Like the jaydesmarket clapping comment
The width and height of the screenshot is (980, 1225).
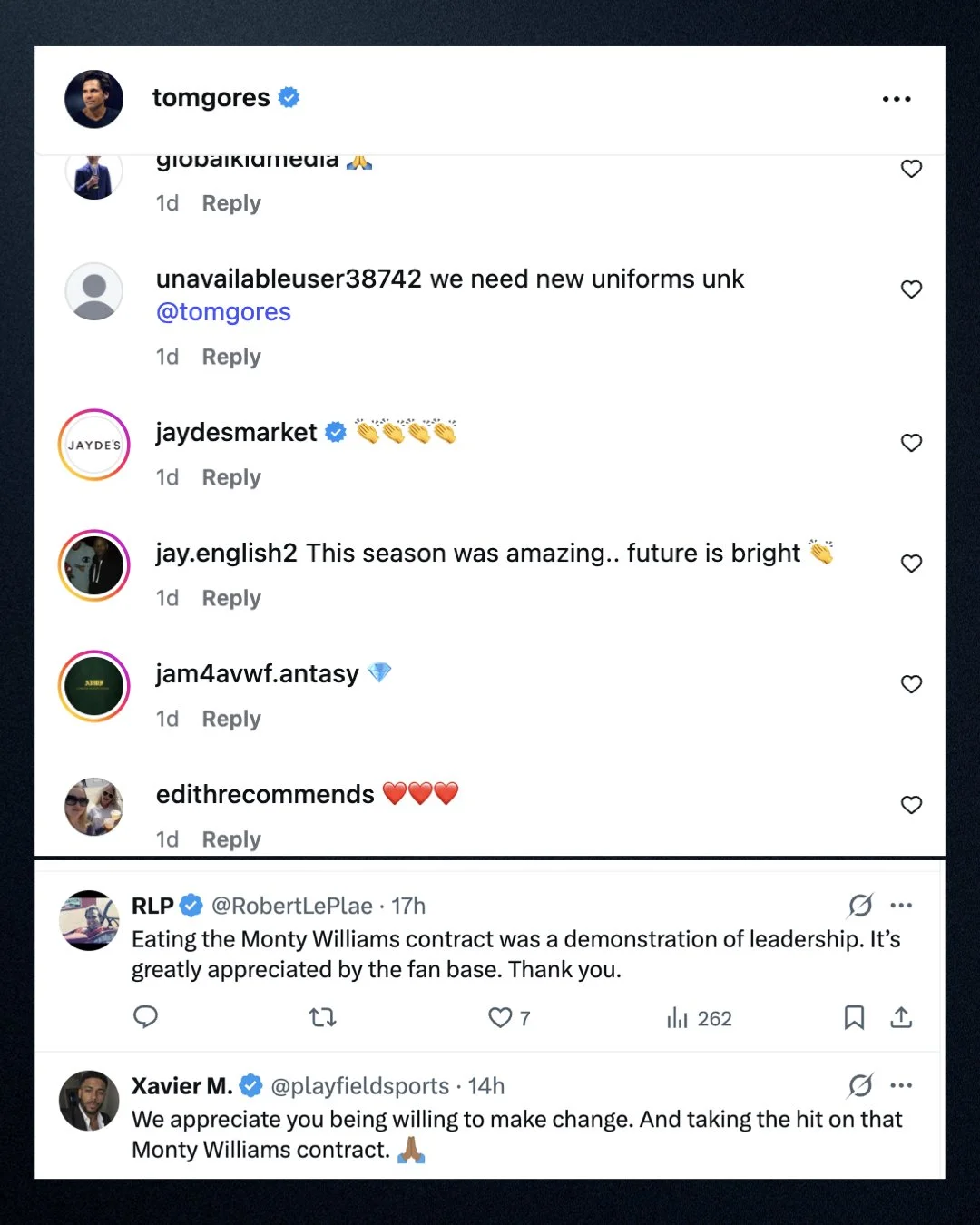911,443
